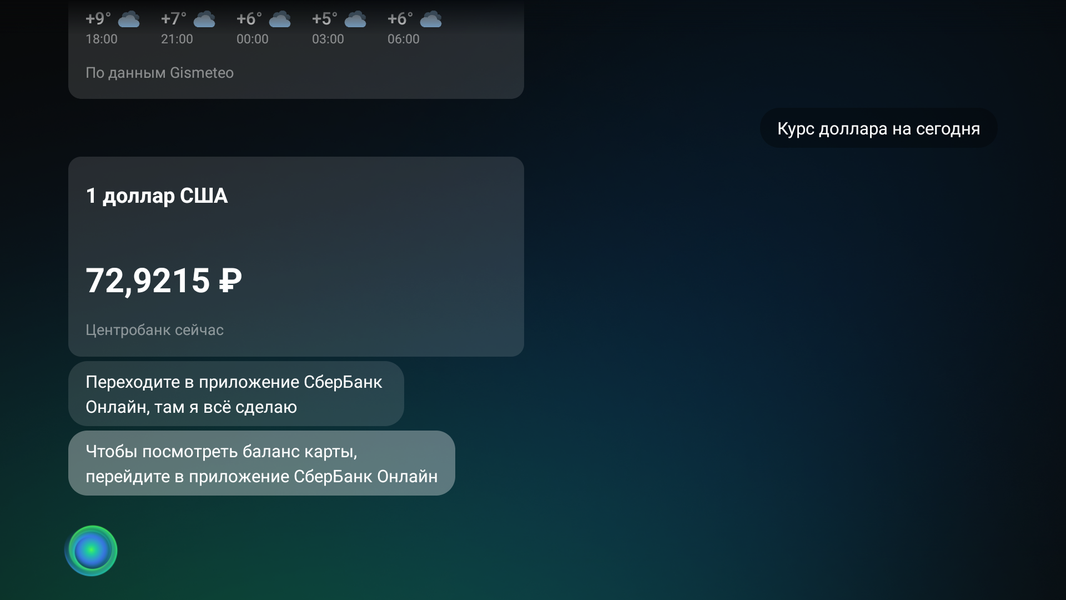Activate the Salute assistant orb button

click(x=91, y=550)
